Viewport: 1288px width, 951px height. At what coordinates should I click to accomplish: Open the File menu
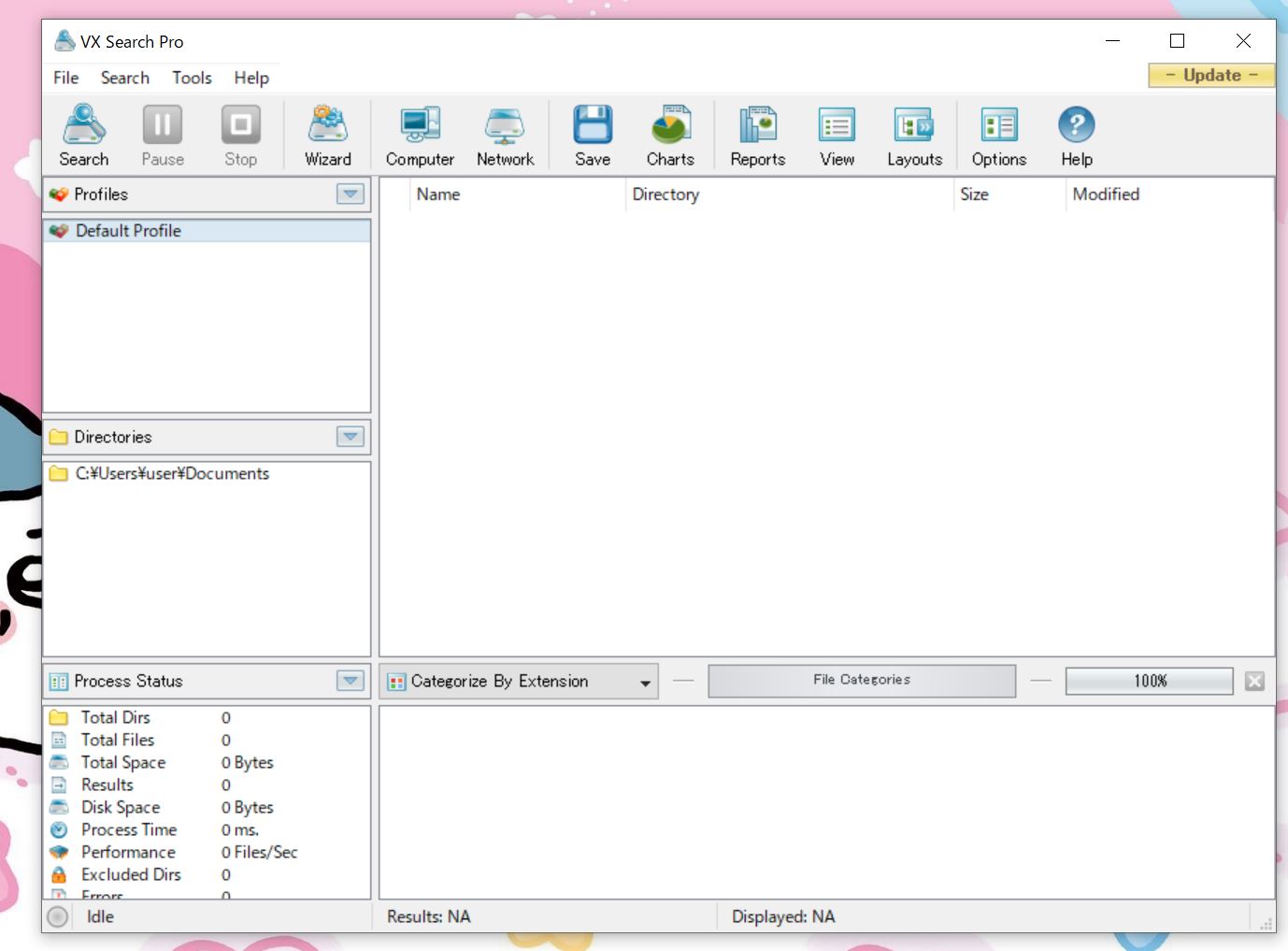pyautogui.click(x=65, y=78)
